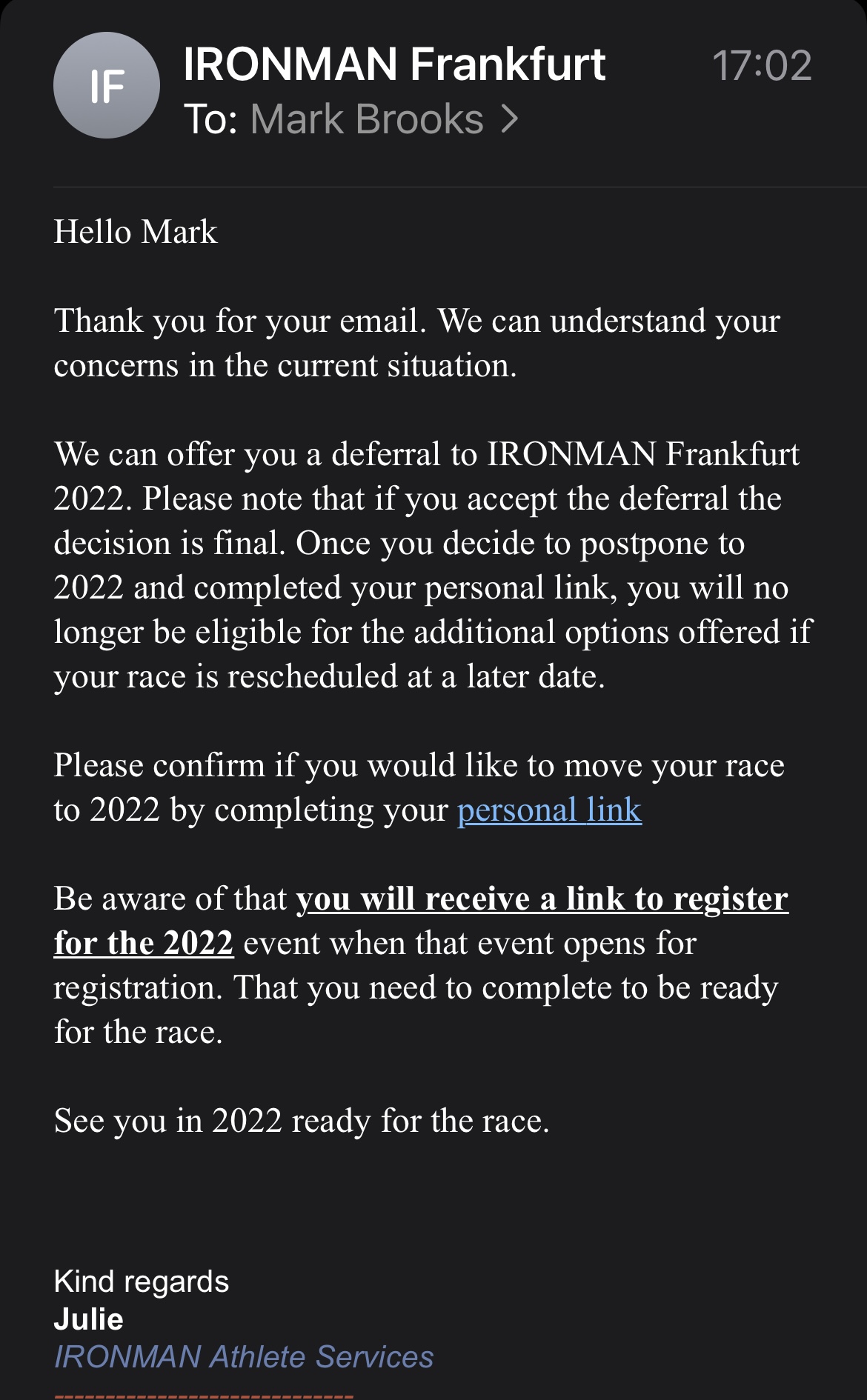
Task: Tap the 17:02 timestamp
Action: pos(762,65)
